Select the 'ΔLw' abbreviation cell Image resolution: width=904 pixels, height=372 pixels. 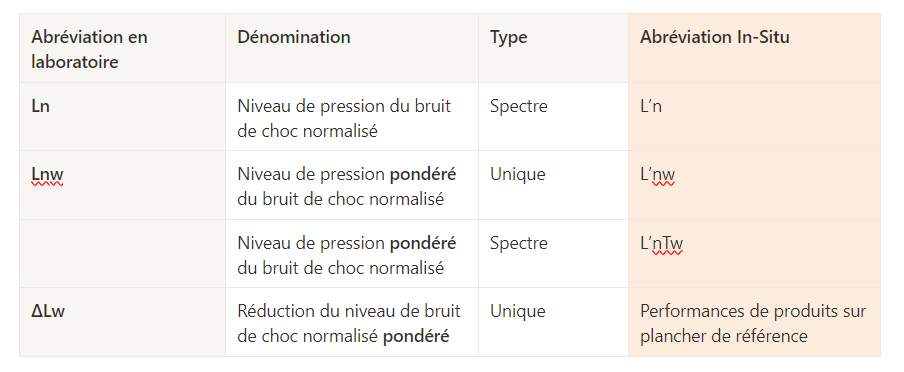[122, 322]
